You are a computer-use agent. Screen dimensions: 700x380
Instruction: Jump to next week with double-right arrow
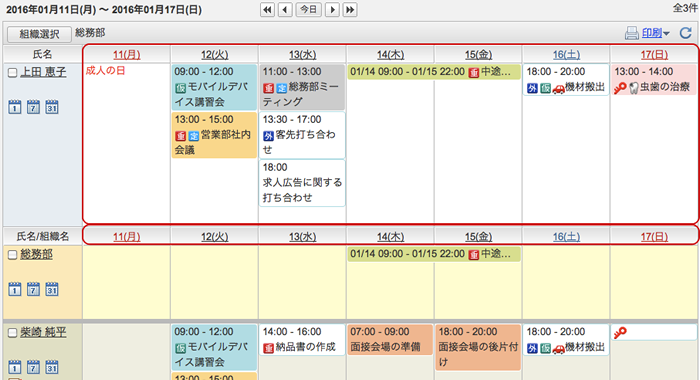350,9
